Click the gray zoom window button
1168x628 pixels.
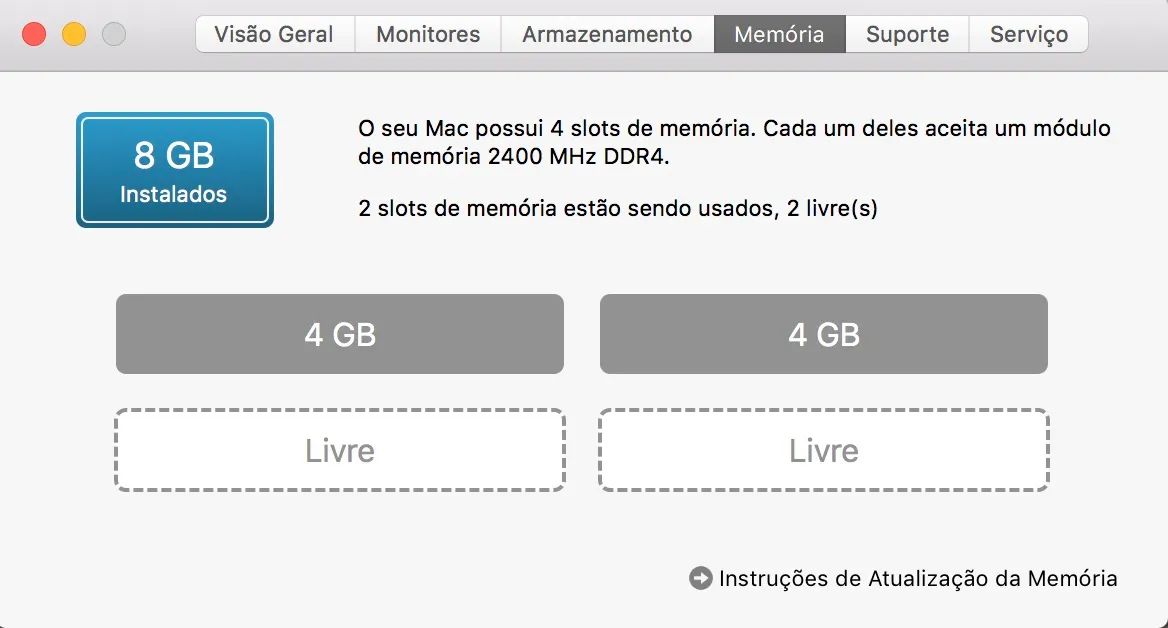point(113,32)
